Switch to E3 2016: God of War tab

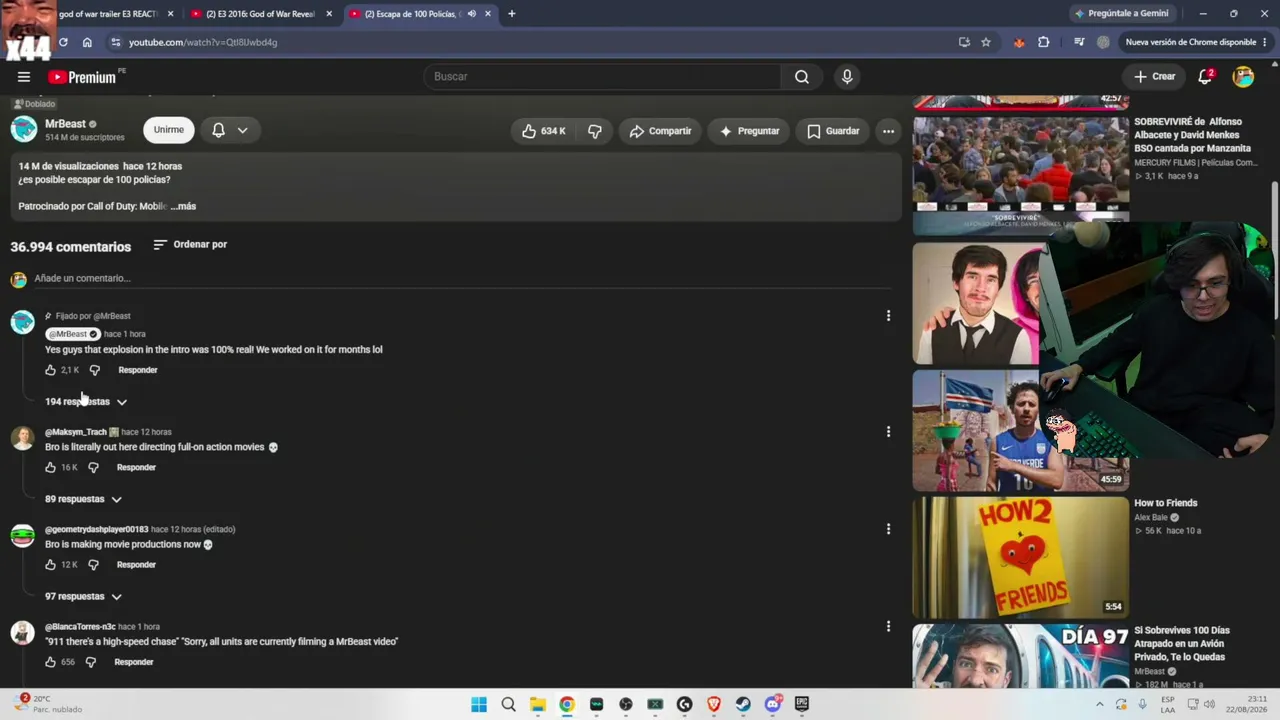pyautogui.click(x=260, y=14)
